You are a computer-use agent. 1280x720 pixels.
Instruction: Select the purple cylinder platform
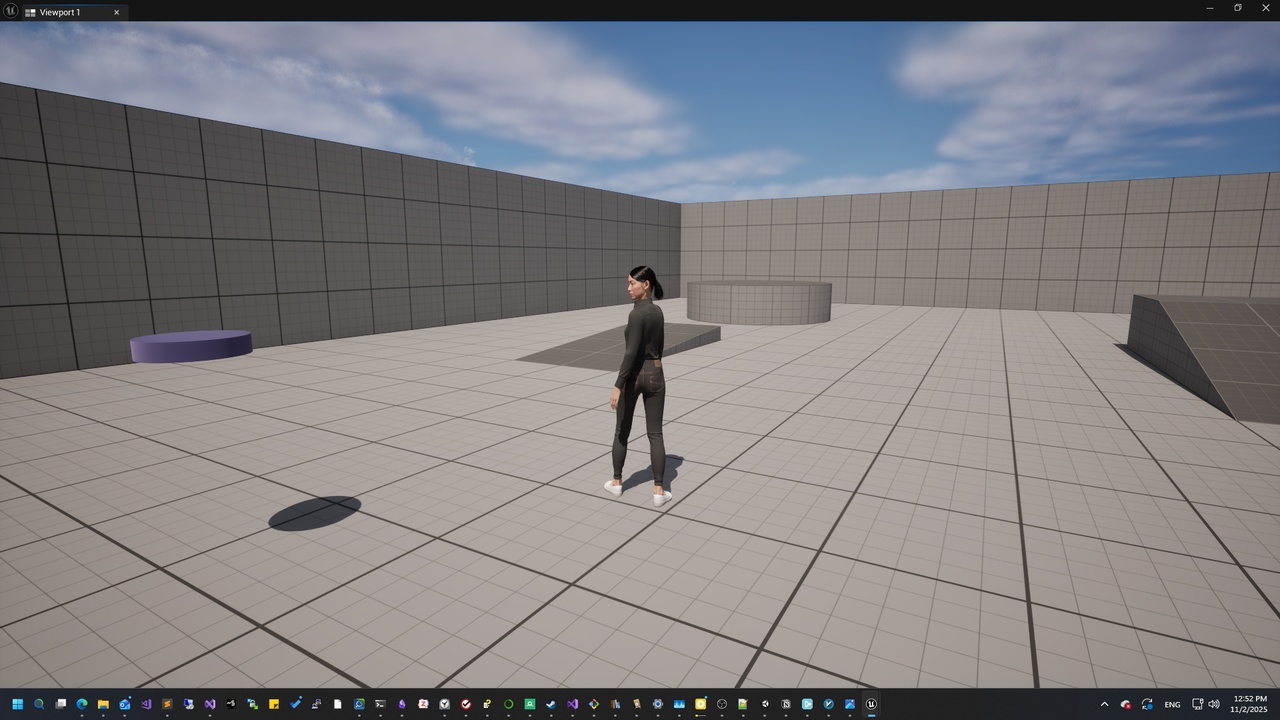pos(191,346)
